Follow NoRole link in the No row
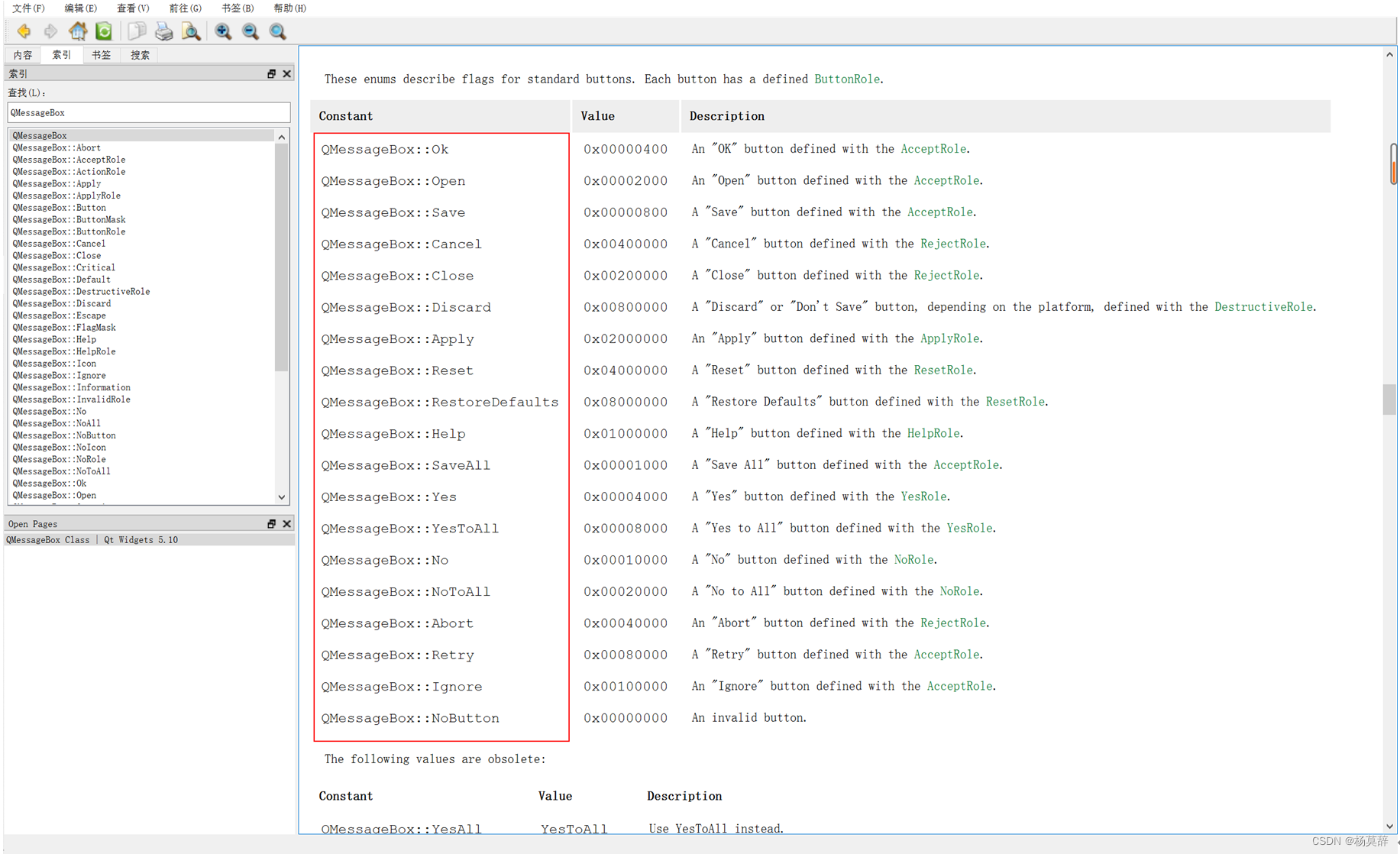 pyautogui.click(x=913, y=559)
